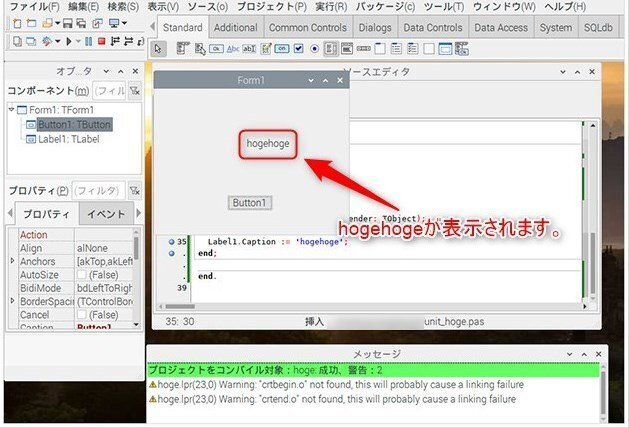Click Button1 on the Form1 window

(x=250, y=203)
